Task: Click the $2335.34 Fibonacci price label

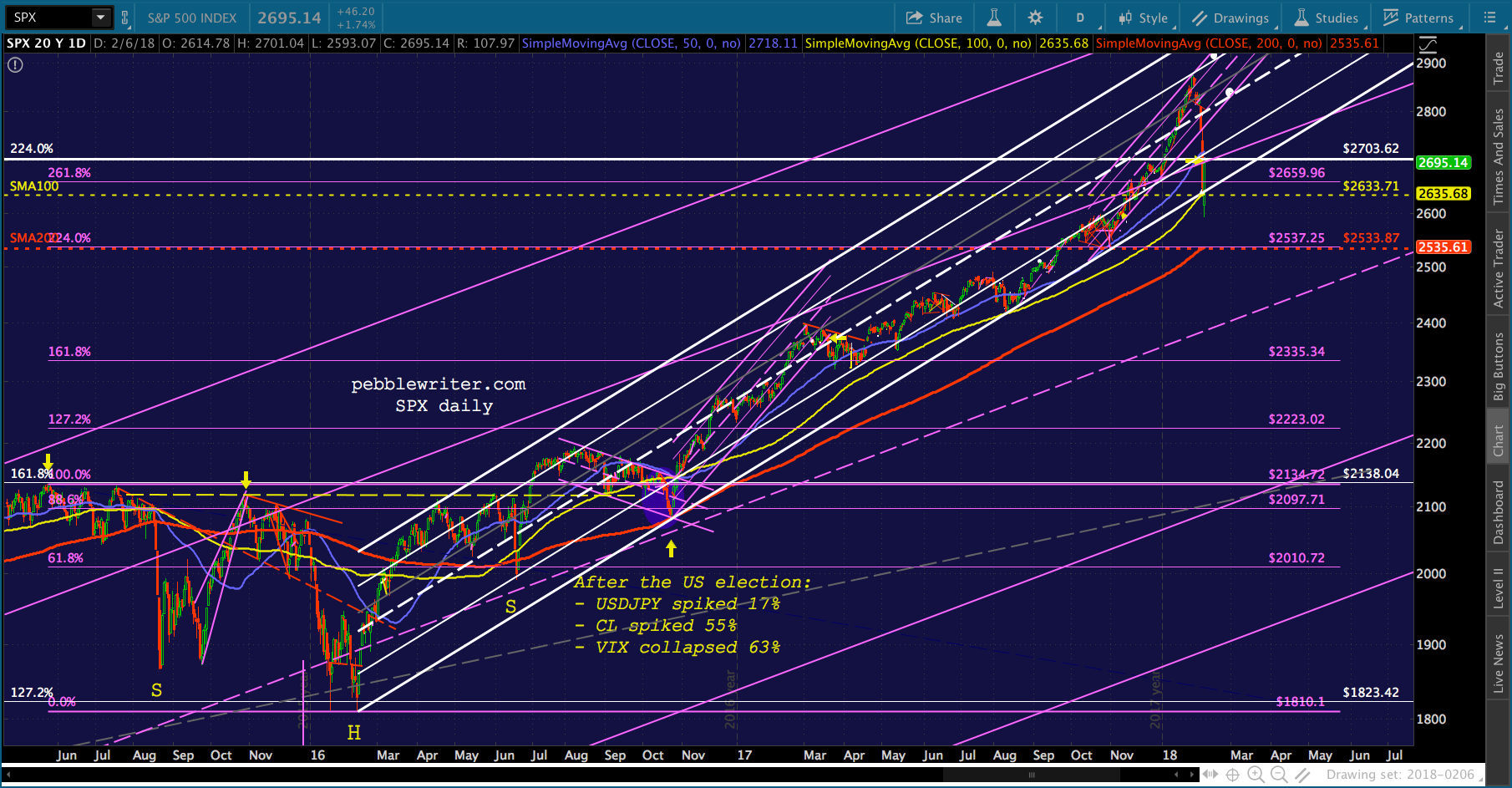Action: coord(1296,352)
